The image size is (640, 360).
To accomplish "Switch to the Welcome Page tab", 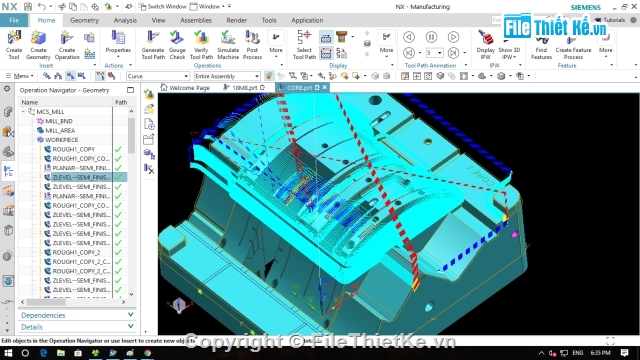I will coord(186,87).
